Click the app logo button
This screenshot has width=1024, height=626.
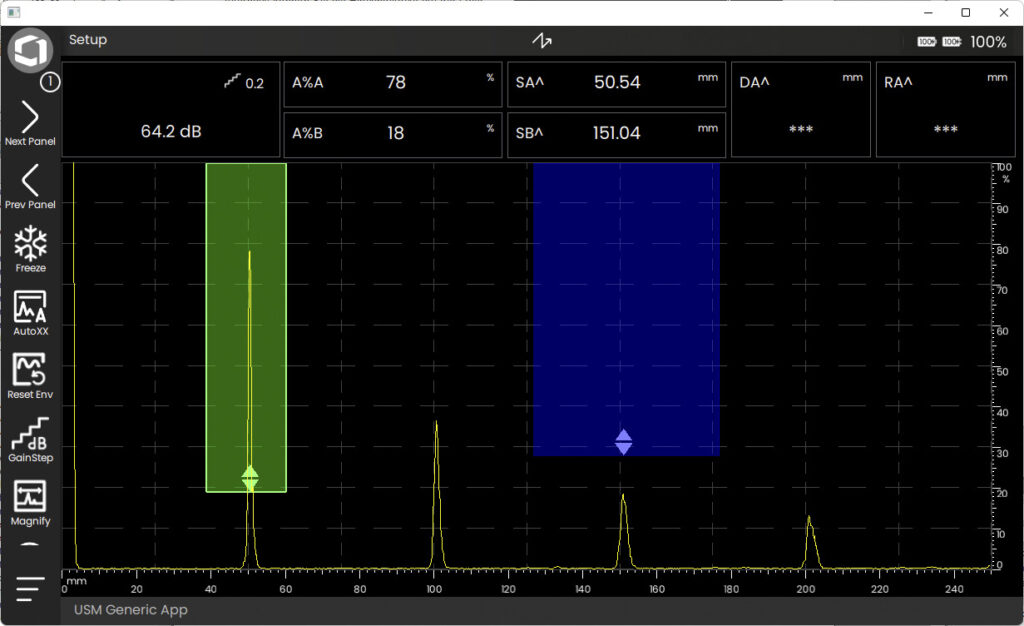30,50
